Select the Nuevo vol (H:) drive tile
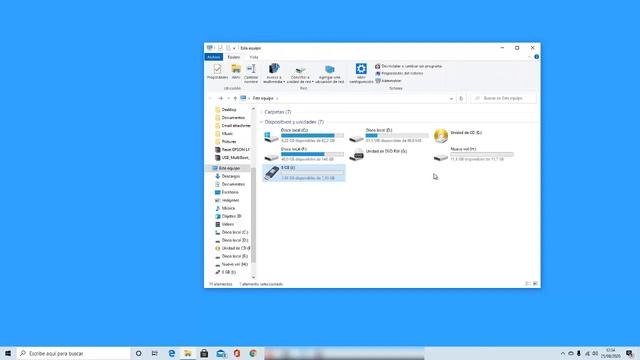This screenshot has height=360, width=640. pyautogui.click(x=473, y=154)
